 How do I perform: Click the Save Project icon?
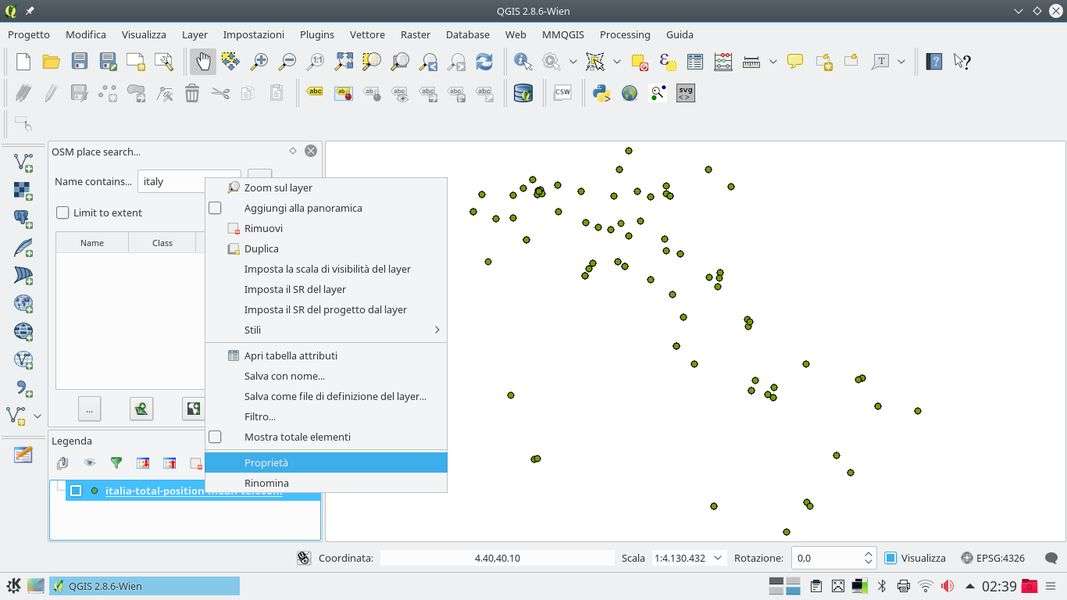(79, 62)
